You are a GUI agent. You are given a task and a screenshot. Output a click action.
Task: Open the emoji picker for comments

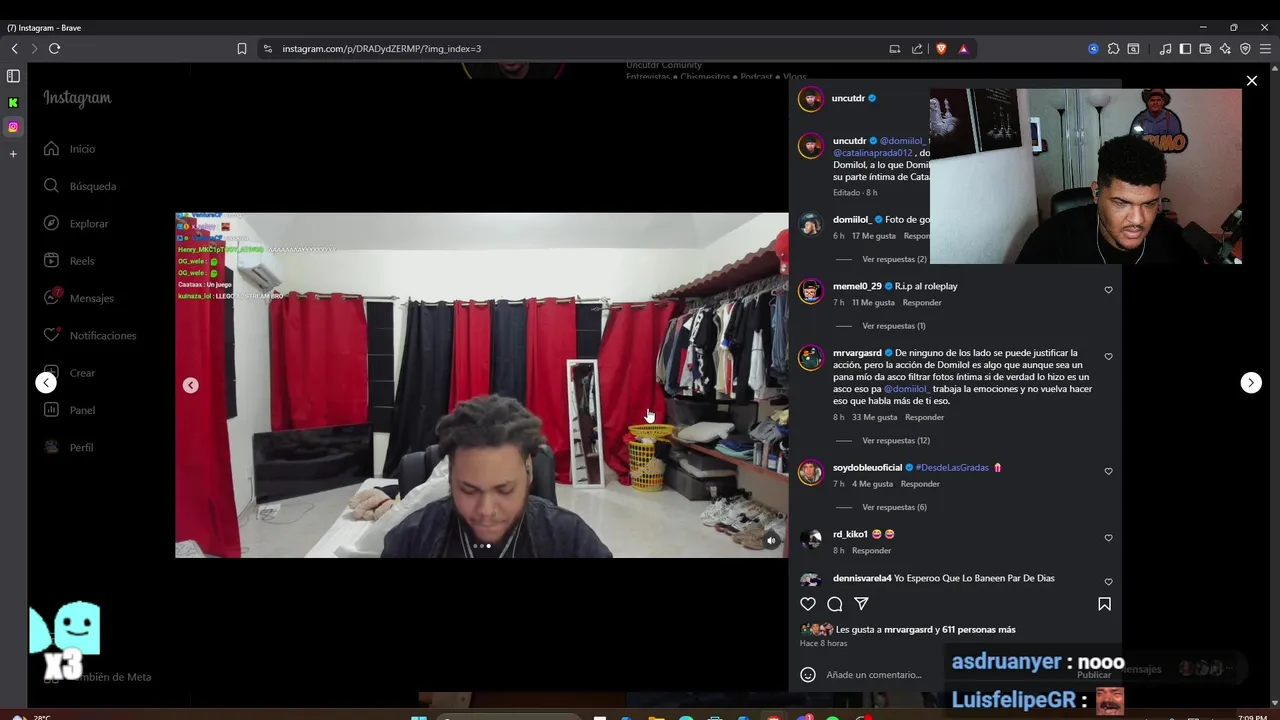[808, 675]
